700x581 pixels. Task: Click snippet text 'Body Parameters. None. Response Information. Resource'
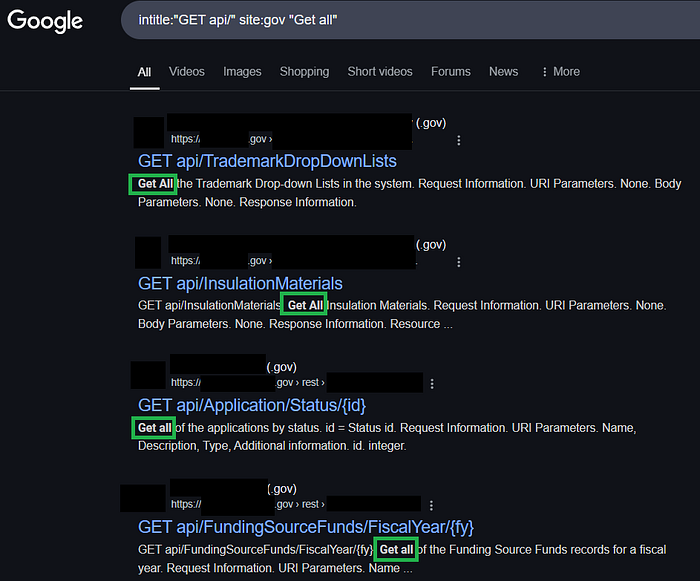click(289, 324)
